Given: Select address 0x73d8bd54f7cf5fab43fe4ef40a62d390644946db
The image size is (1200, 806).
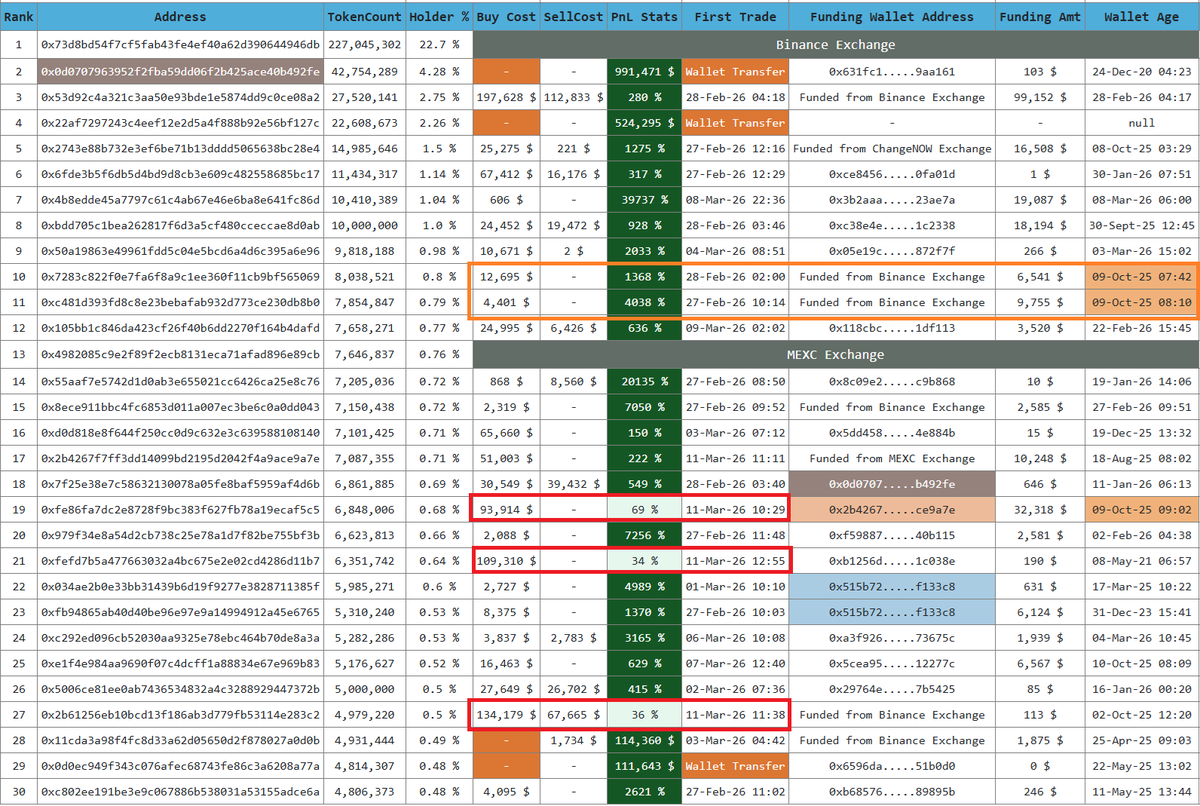Looking at the screenshot, I should tap(180, 45).
